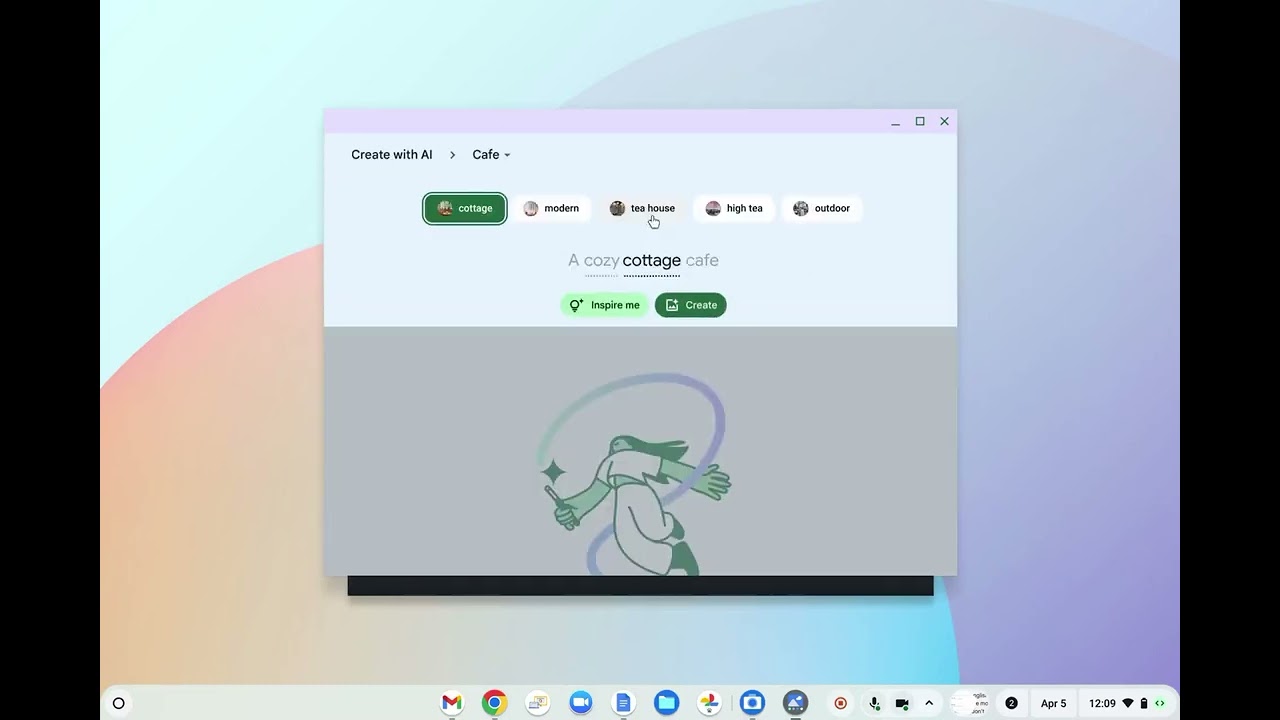
Task: Open Google Docs from the shelf
Action: click(x=623, y=703)
